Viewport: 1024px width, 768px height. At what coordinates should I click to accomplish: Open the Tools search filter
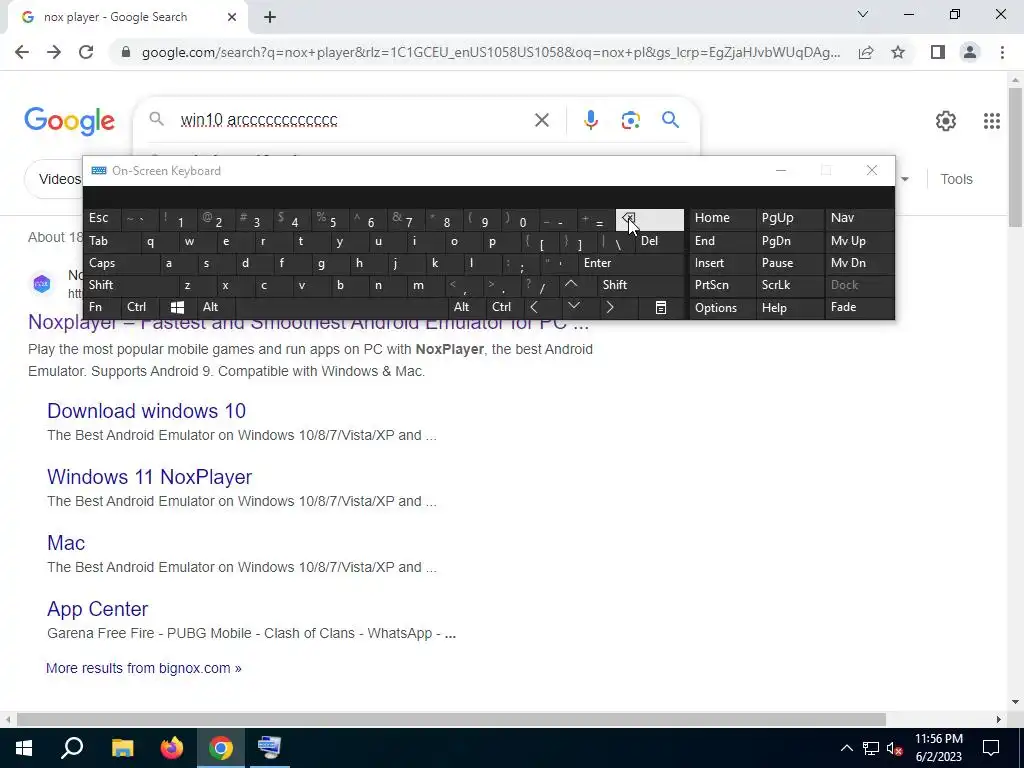pyautogui.click(x=956, y=179)
